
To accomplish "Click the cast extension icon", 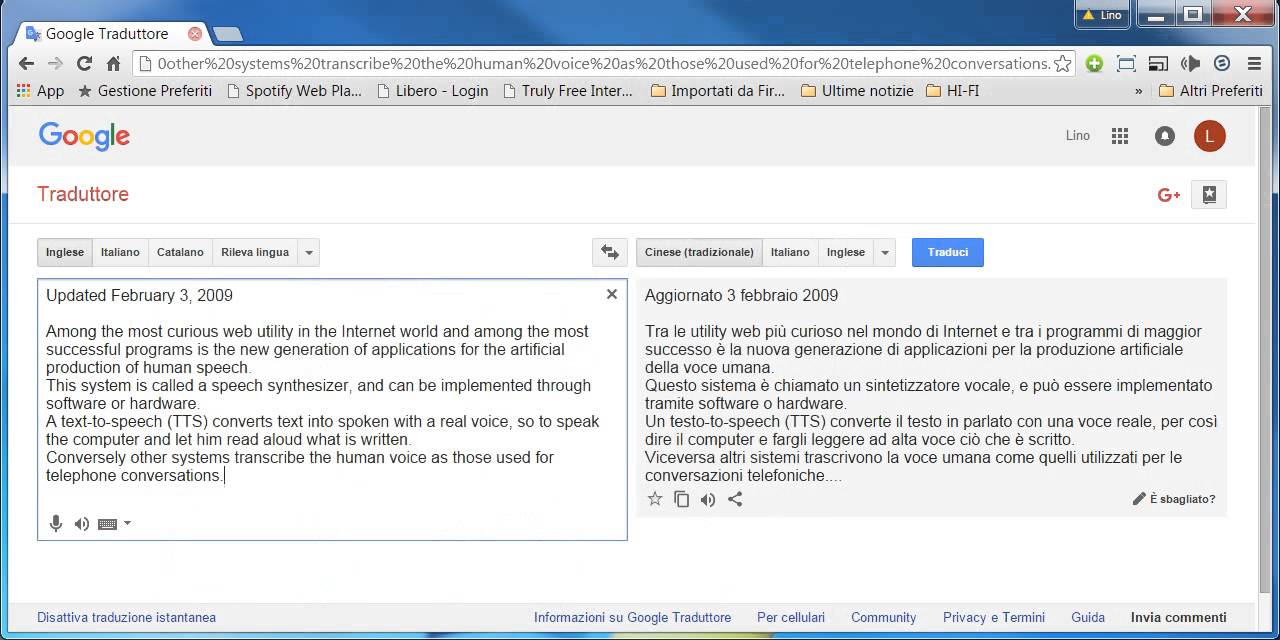I will (1158, 63).
